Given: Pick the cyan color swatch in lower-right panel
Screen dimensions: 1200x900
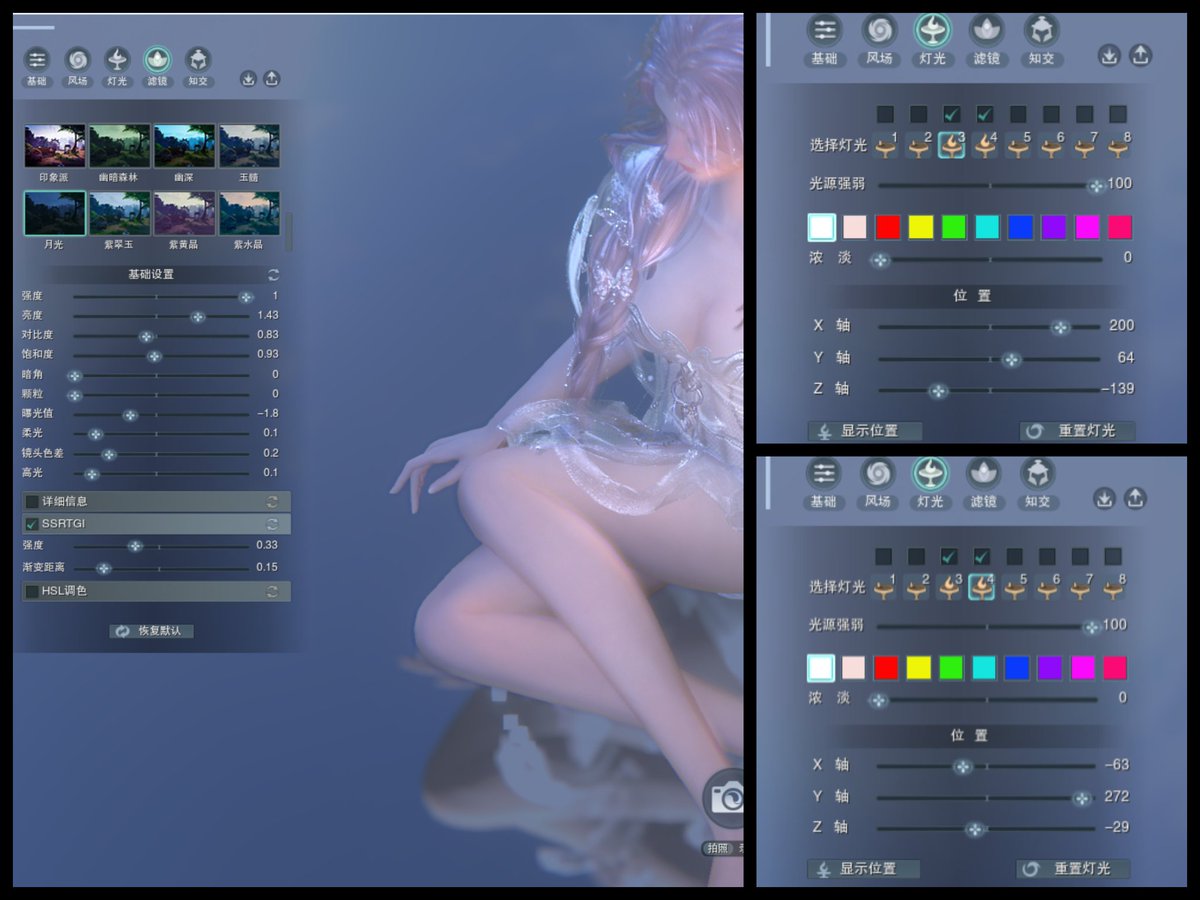Looking at the screenshot, I should [984, 667].
